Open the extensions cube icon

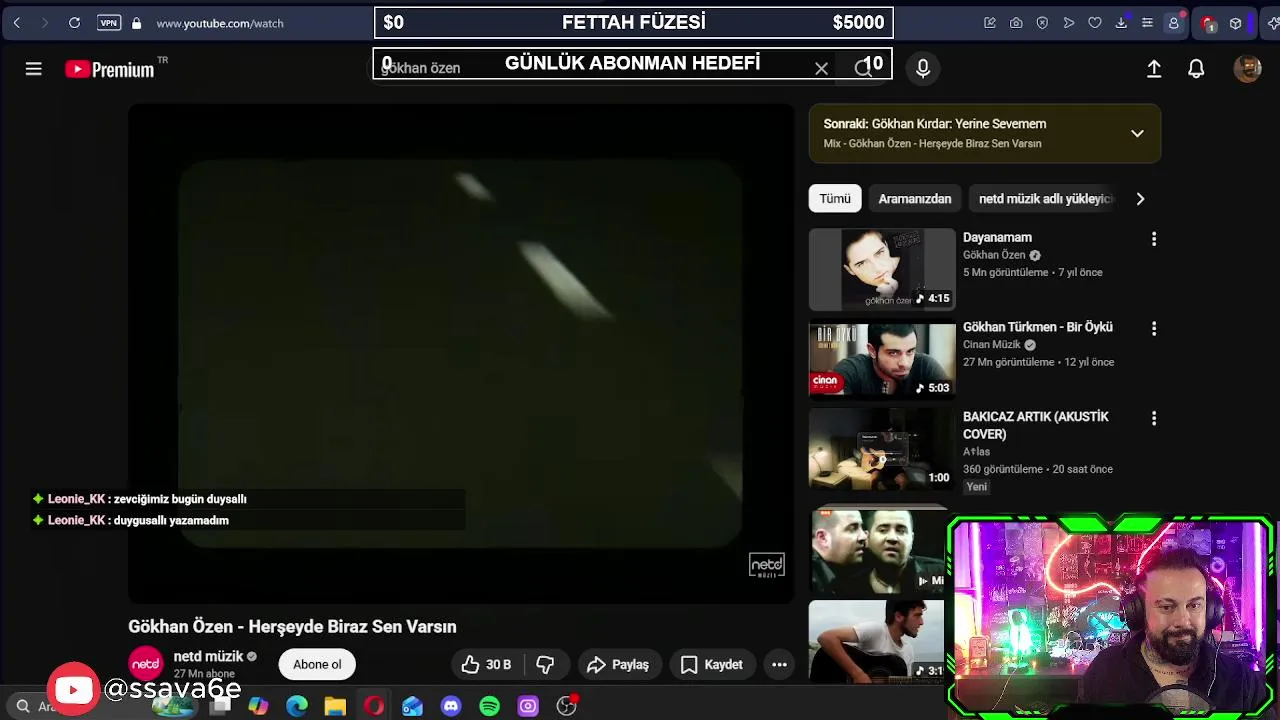(x=1236, y=23)
